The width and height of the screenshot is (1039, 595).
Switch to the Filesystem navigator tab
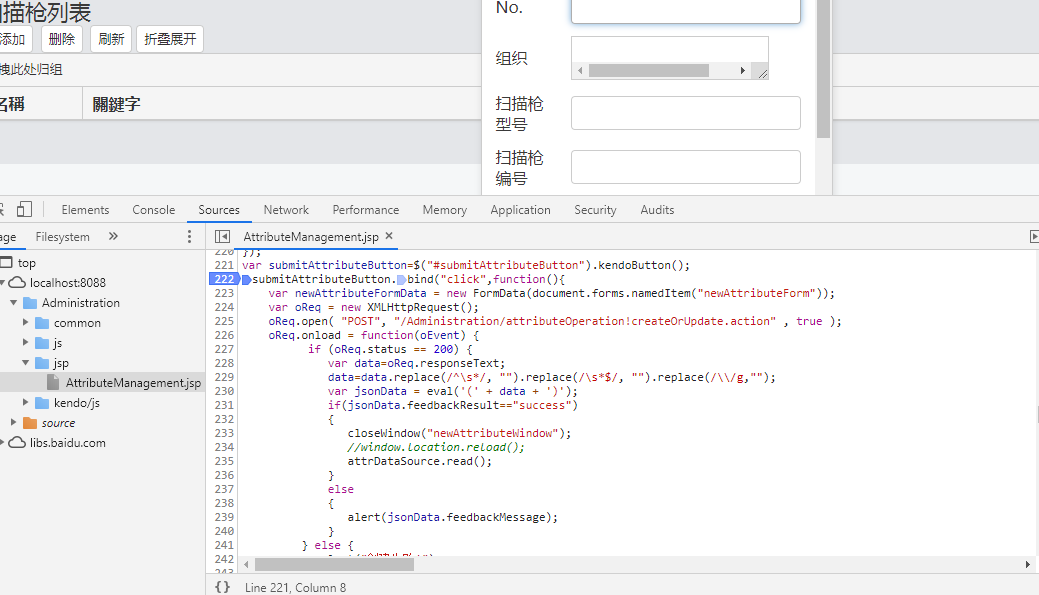pyautogui.click(x=62, y=237)
